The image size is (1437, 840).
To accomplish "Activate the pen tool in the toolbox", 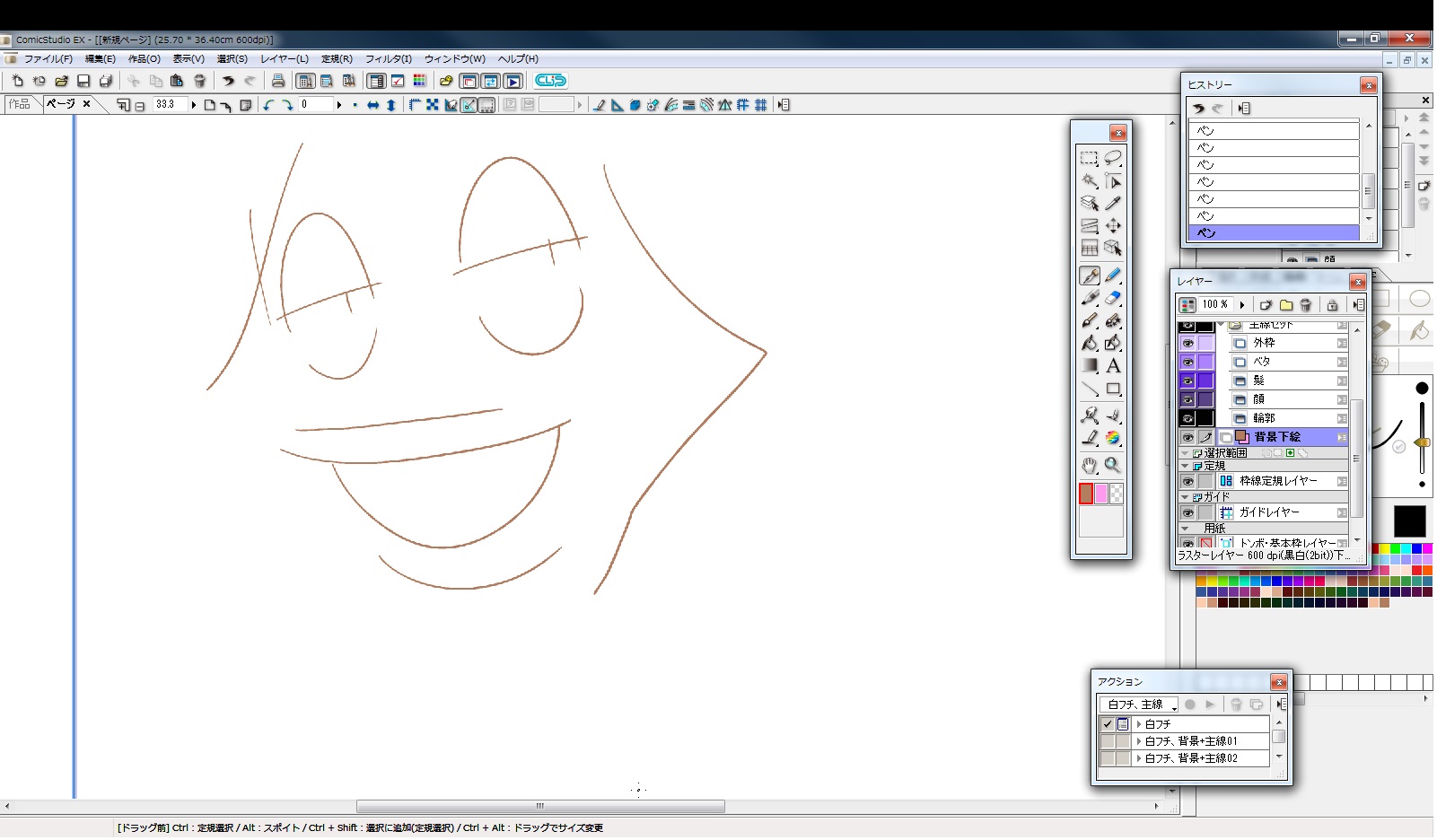I will [1089, 276].
